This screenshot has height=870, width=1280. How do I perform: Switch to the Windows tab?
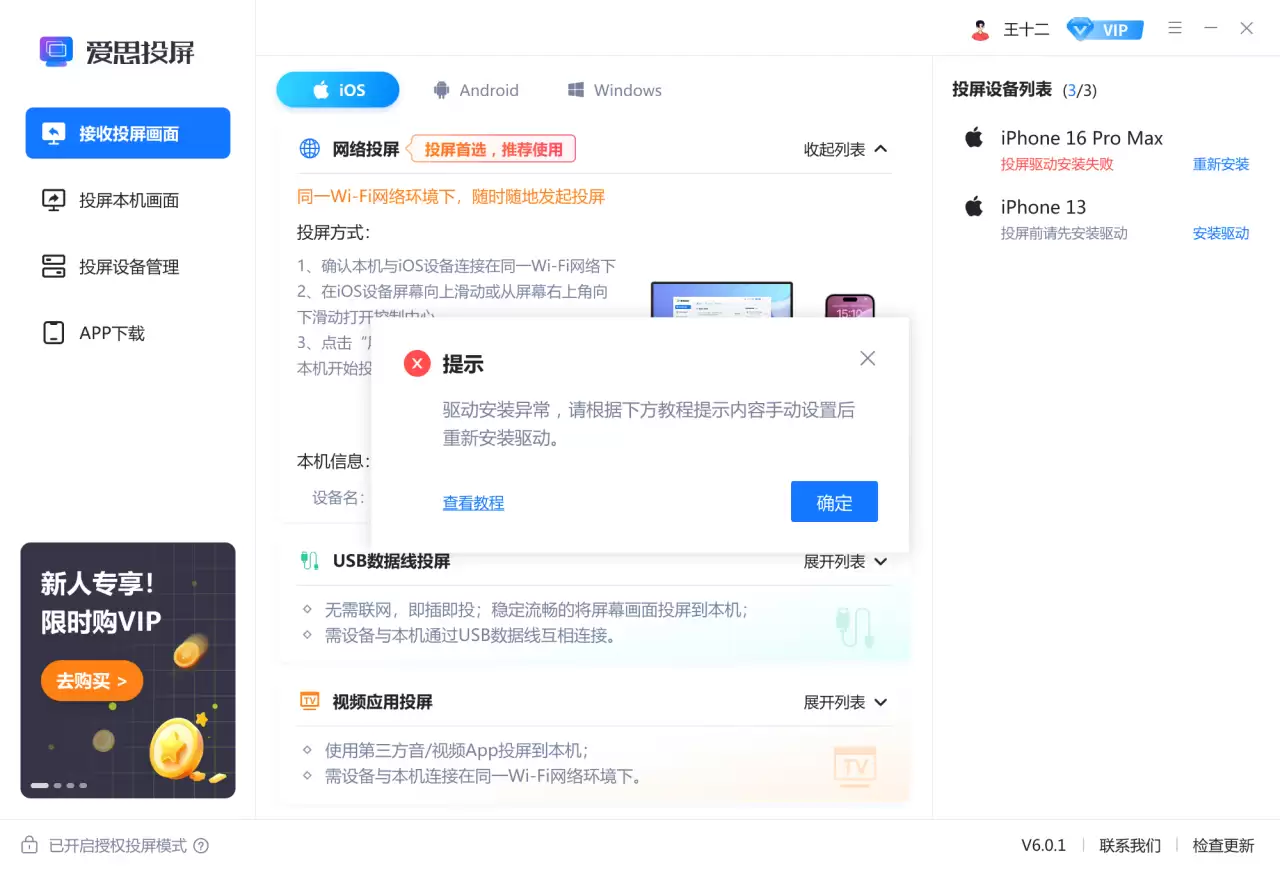613,89
